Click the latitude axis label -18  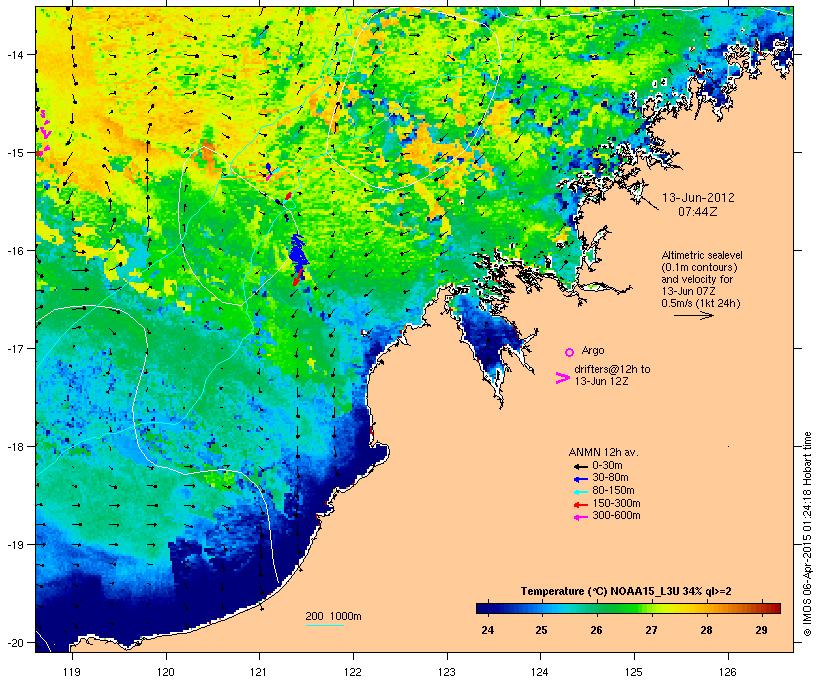15,446
